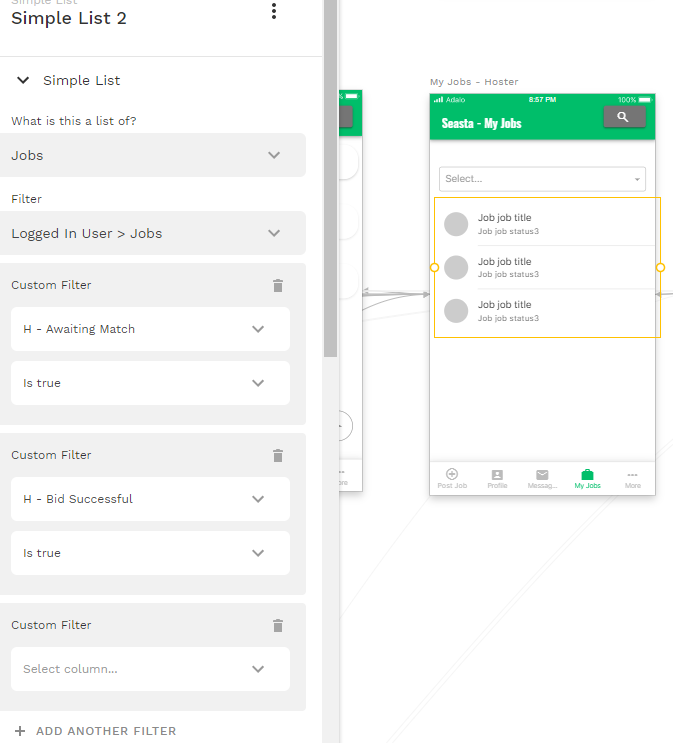Click the left panel vertical scrollbar
The height and width of the screenshot is (743, 673).
(x=330, y=178)
